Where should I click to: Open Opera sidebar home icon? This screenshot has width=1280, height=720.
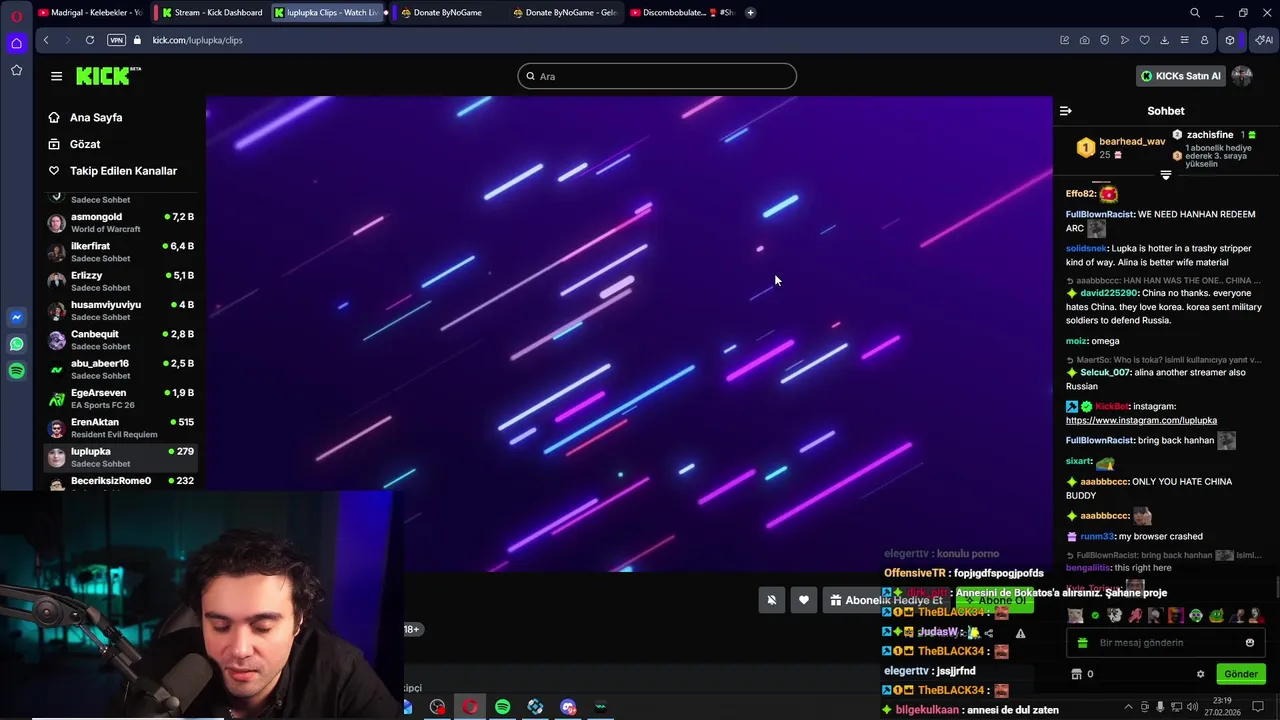16,43
